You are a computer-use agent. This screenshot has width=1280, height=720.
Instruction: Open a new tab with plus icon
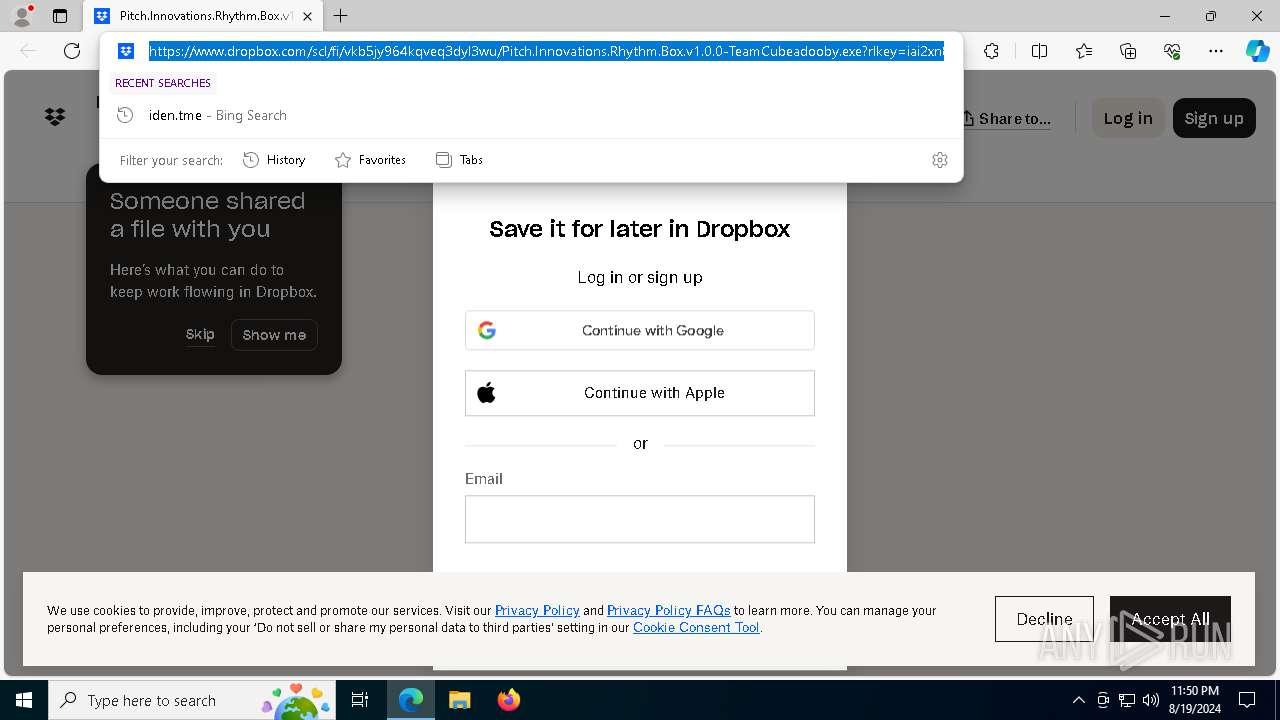341,16
